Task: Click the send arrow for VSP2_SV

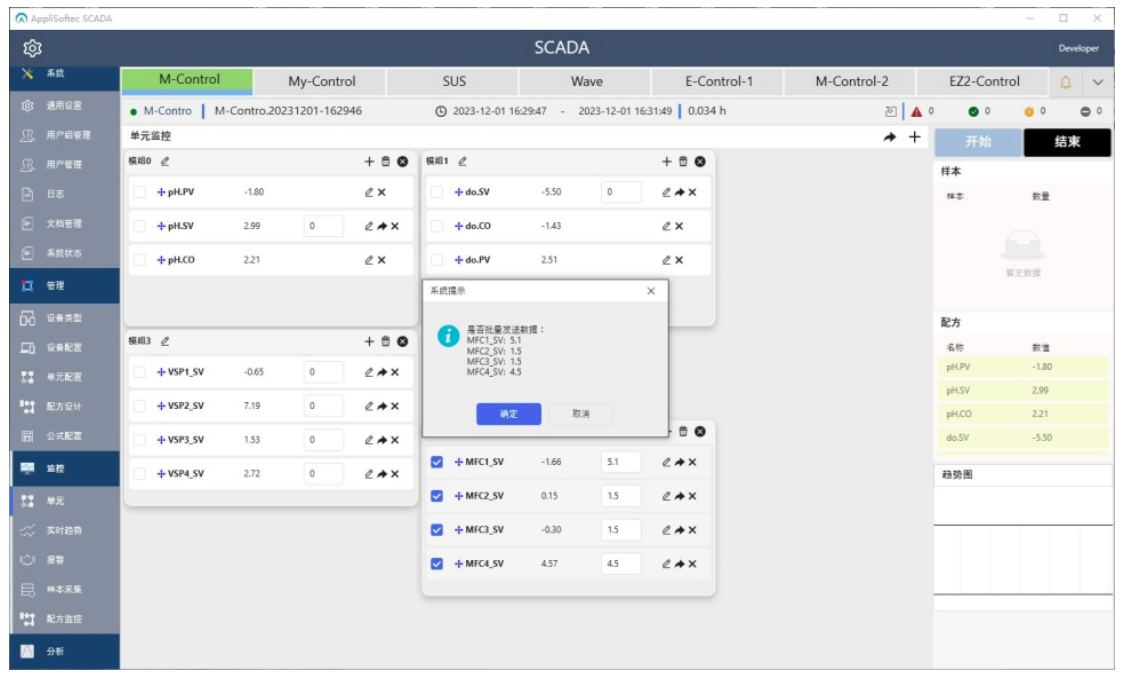Action: tap(382, 406)
